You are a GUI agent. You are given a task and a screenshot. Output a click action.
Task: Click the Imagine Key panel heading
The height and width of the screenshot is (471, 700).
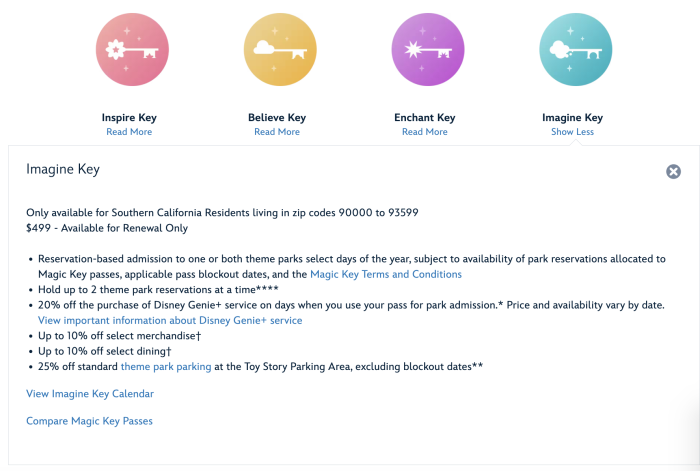[x=63, y=170]
